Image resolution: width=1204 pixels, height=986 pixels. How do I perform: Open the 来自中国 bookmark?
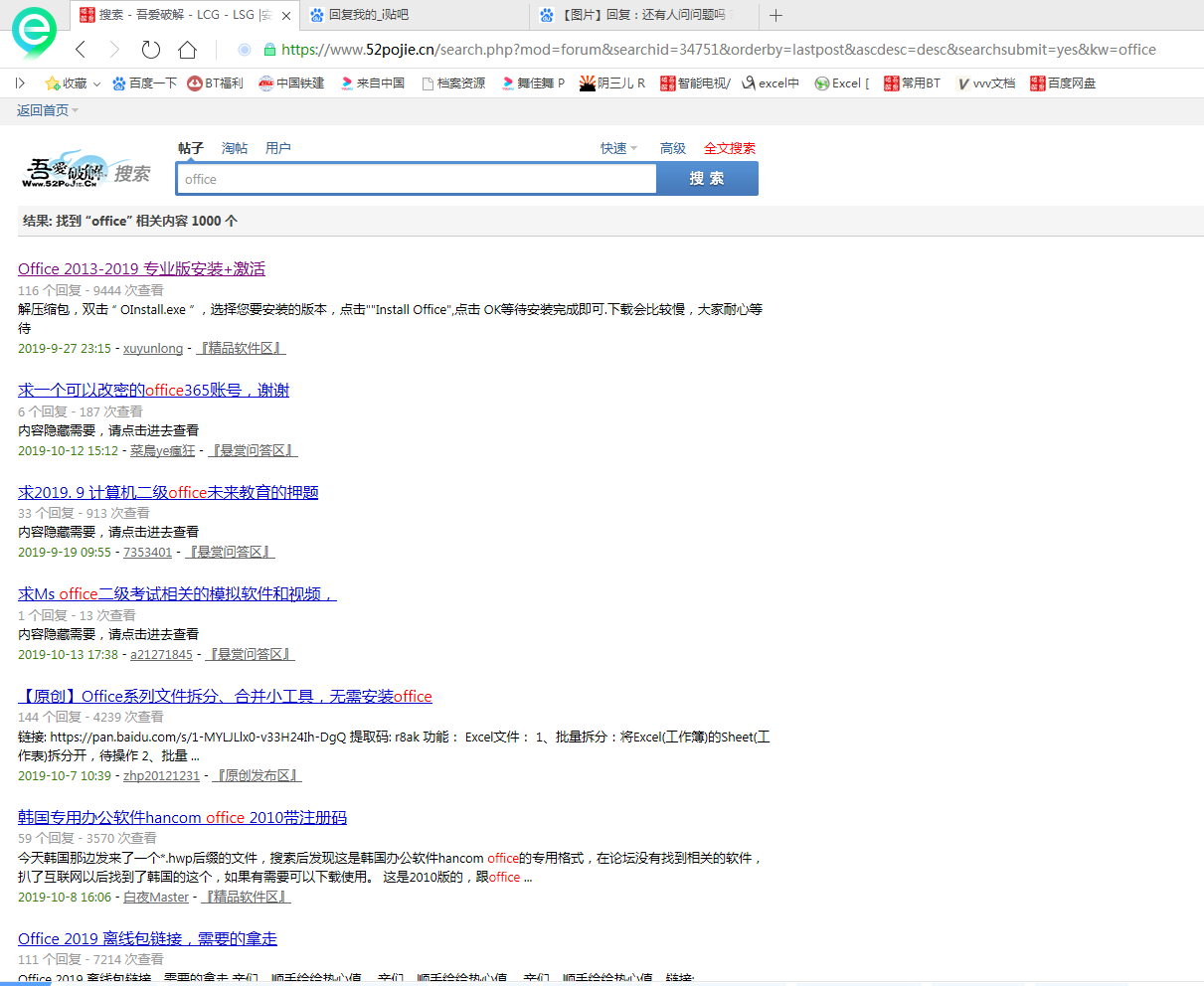(372, 83)
